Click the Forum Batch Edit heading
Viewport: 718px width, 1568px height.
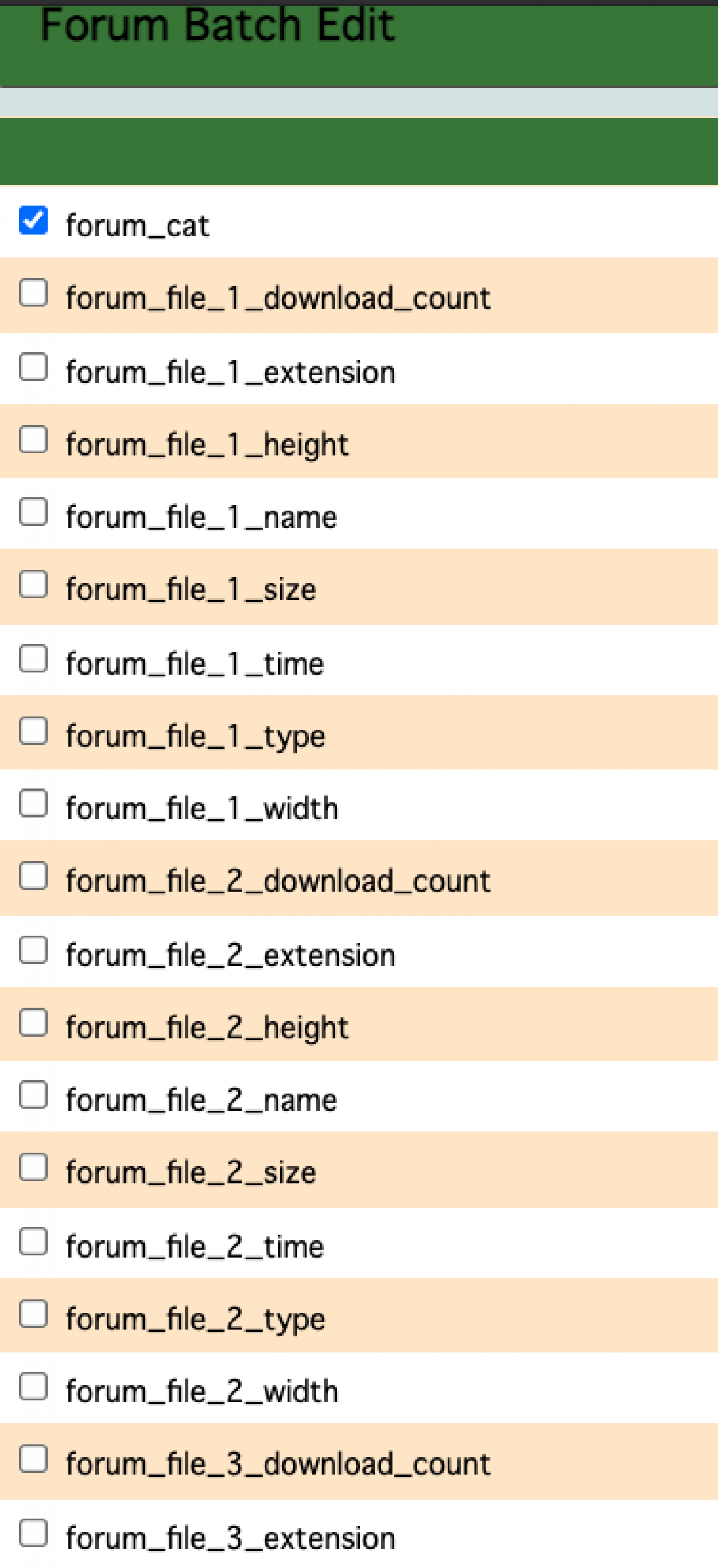pyautogui.click(x=217, y=26)
